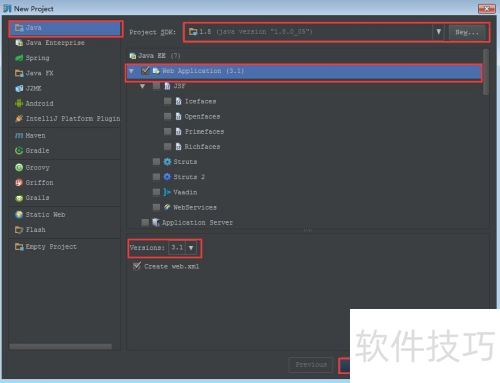
Task: Click the project types horizontal scrollbar
Action: pos(61,347)
